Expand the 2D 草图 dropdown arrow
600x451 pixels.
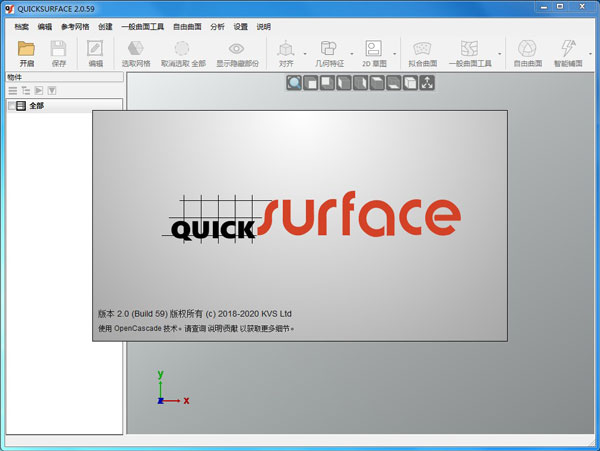pyautogui.click(x=395, y=54)
